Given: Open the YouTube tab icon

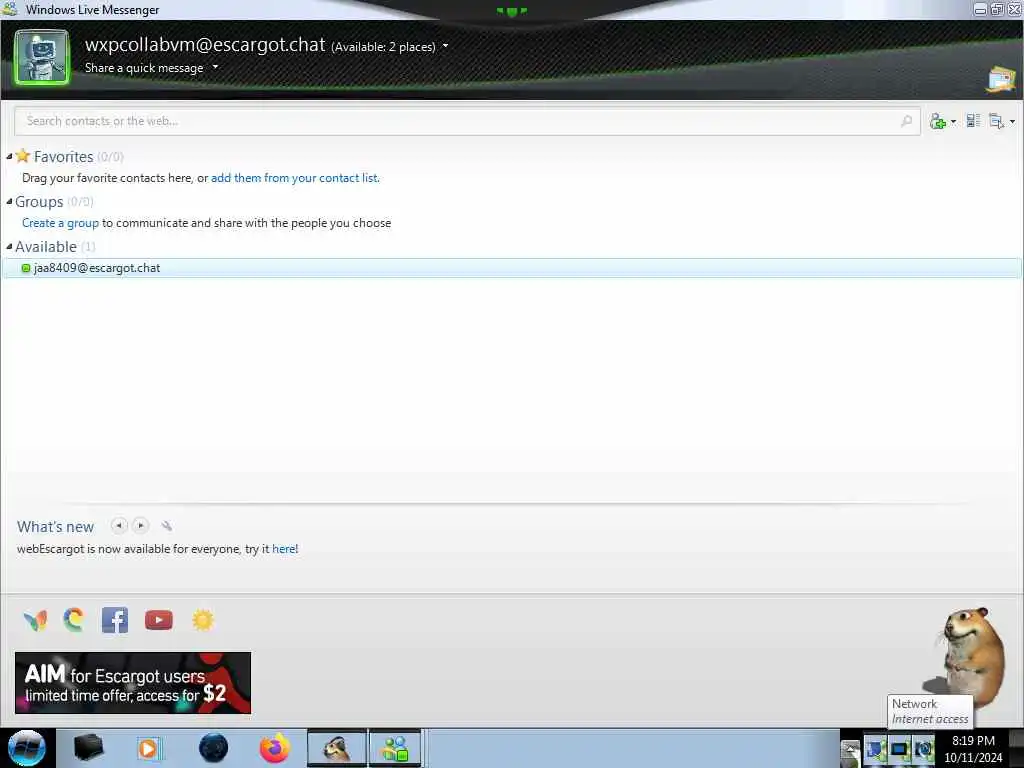Looking at the screenshot, I should [159, 620].
